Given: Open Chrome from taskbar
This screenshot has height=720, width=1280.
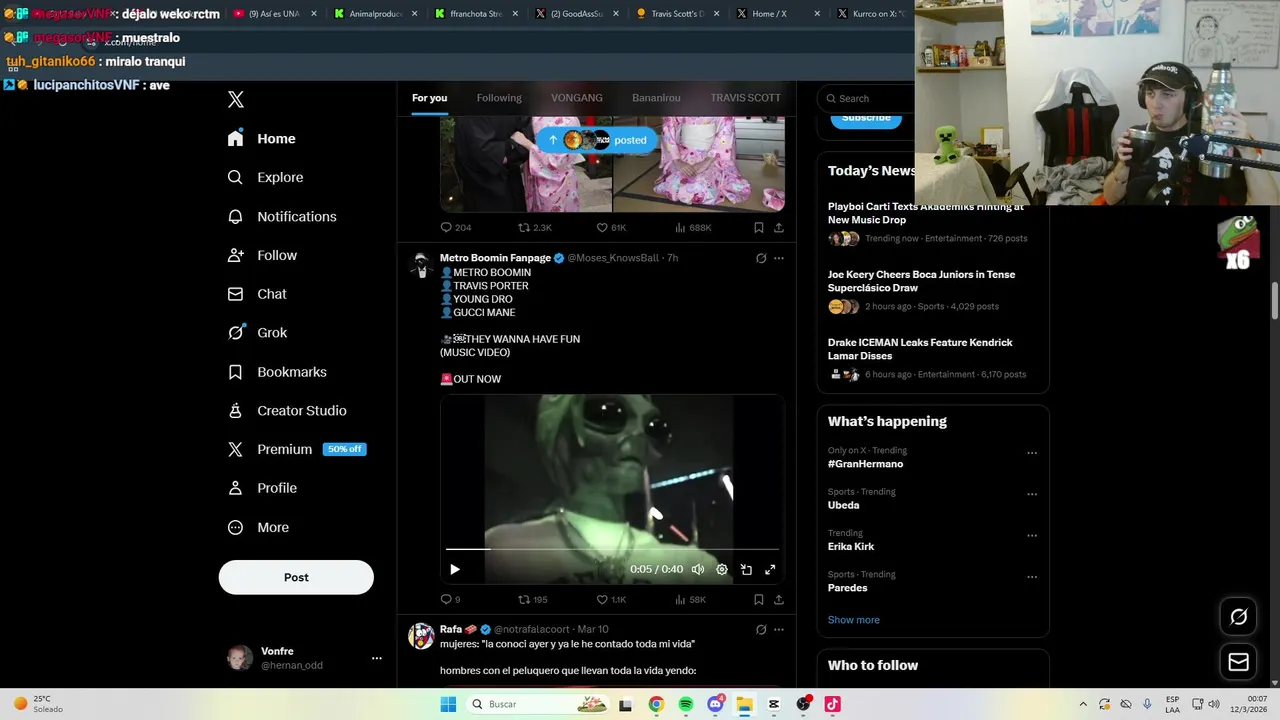Looking at the screenshot, I should pyautogui.click(x=656, y=704).
